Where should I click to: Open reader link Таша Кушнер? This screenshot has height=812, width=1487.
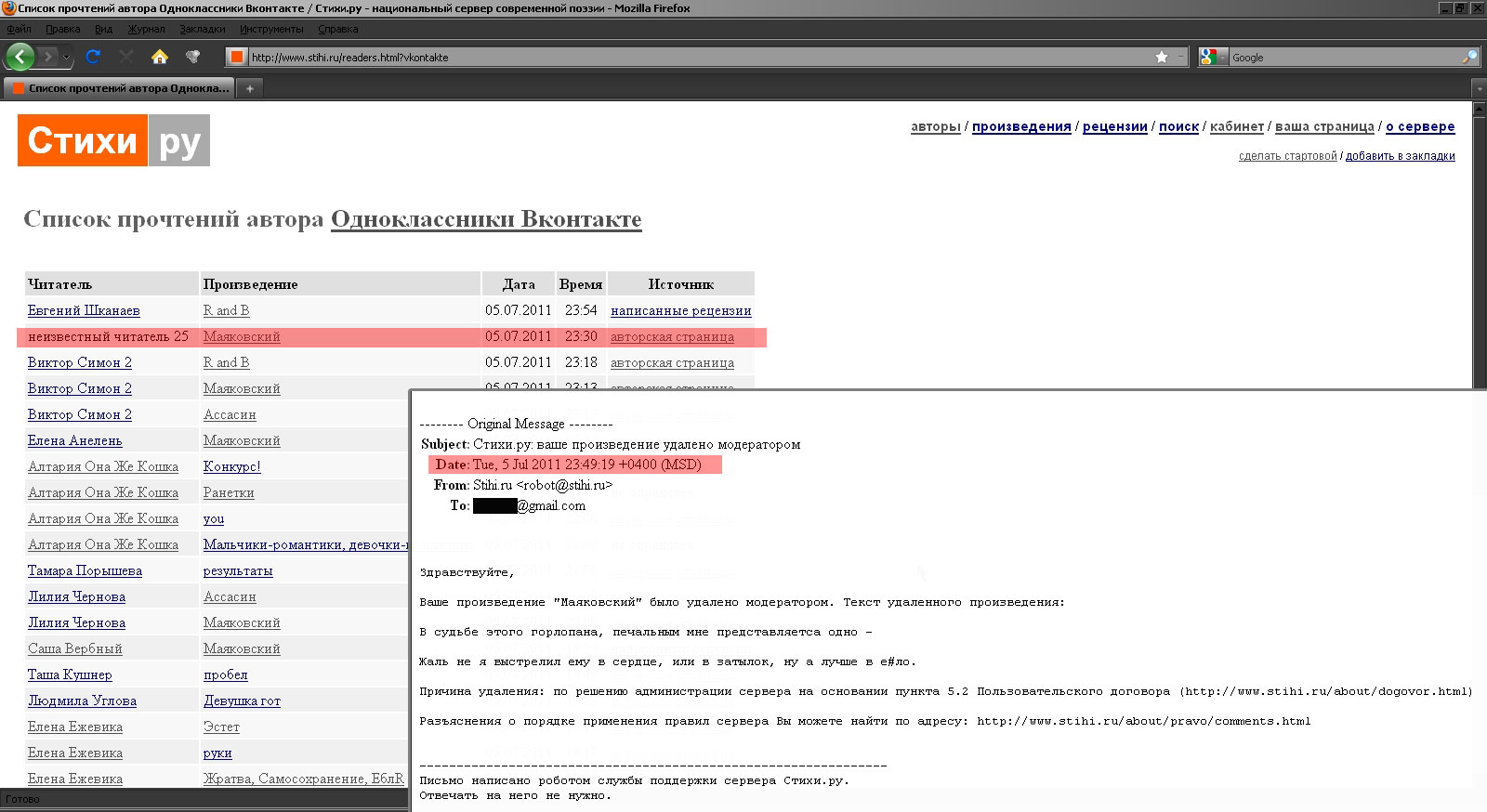(x=70, y=674)
